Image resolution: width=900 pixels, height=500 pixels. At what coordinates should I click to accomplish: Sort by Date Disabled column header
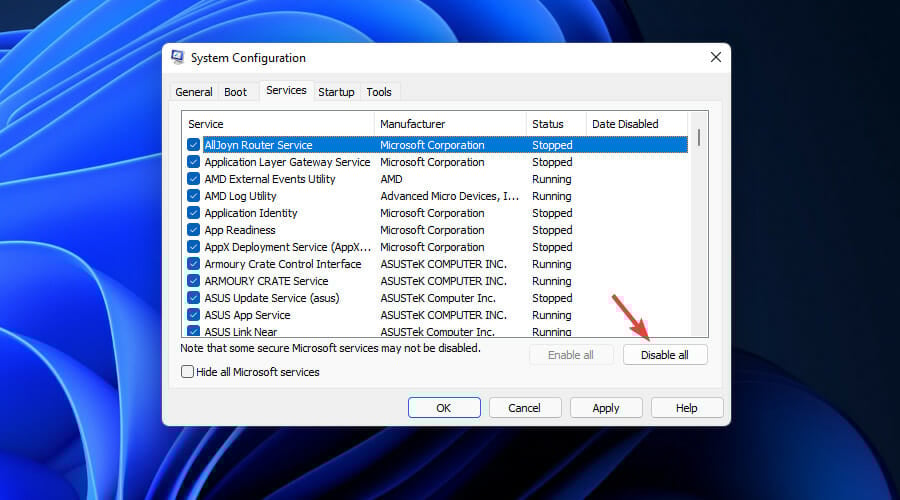tap(637, 124)
